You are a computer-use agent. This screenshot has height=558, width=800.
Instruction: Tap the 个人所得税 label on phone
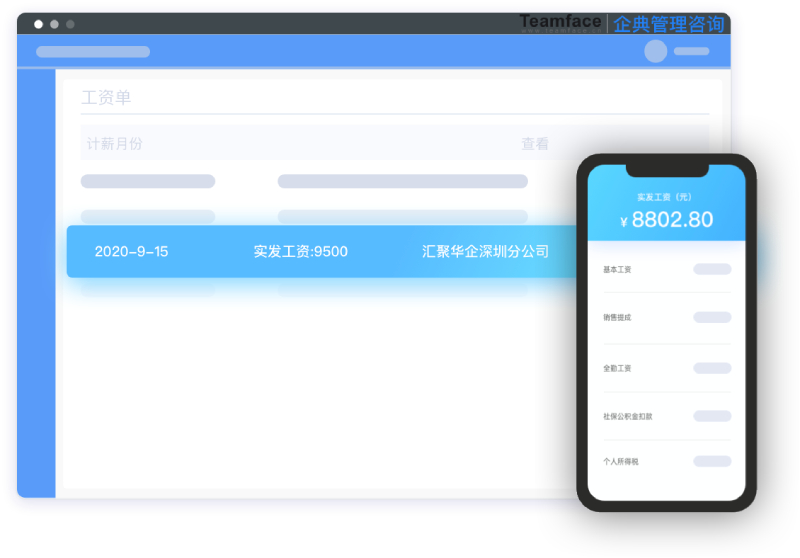620,462
